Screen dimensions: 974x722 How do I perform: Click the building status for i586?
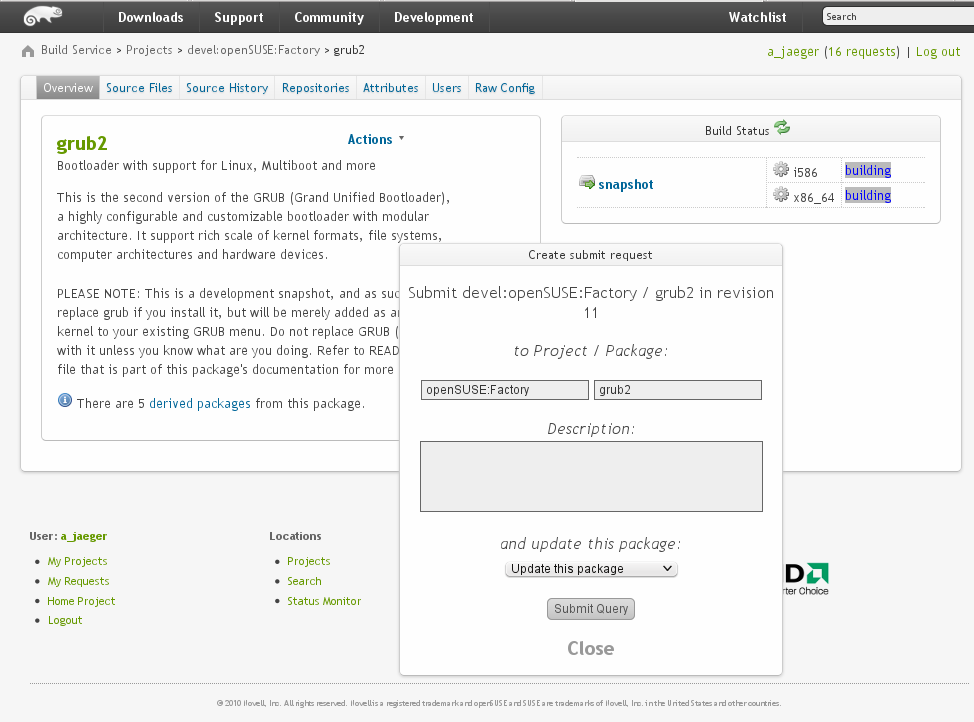[x=868, y=170]
